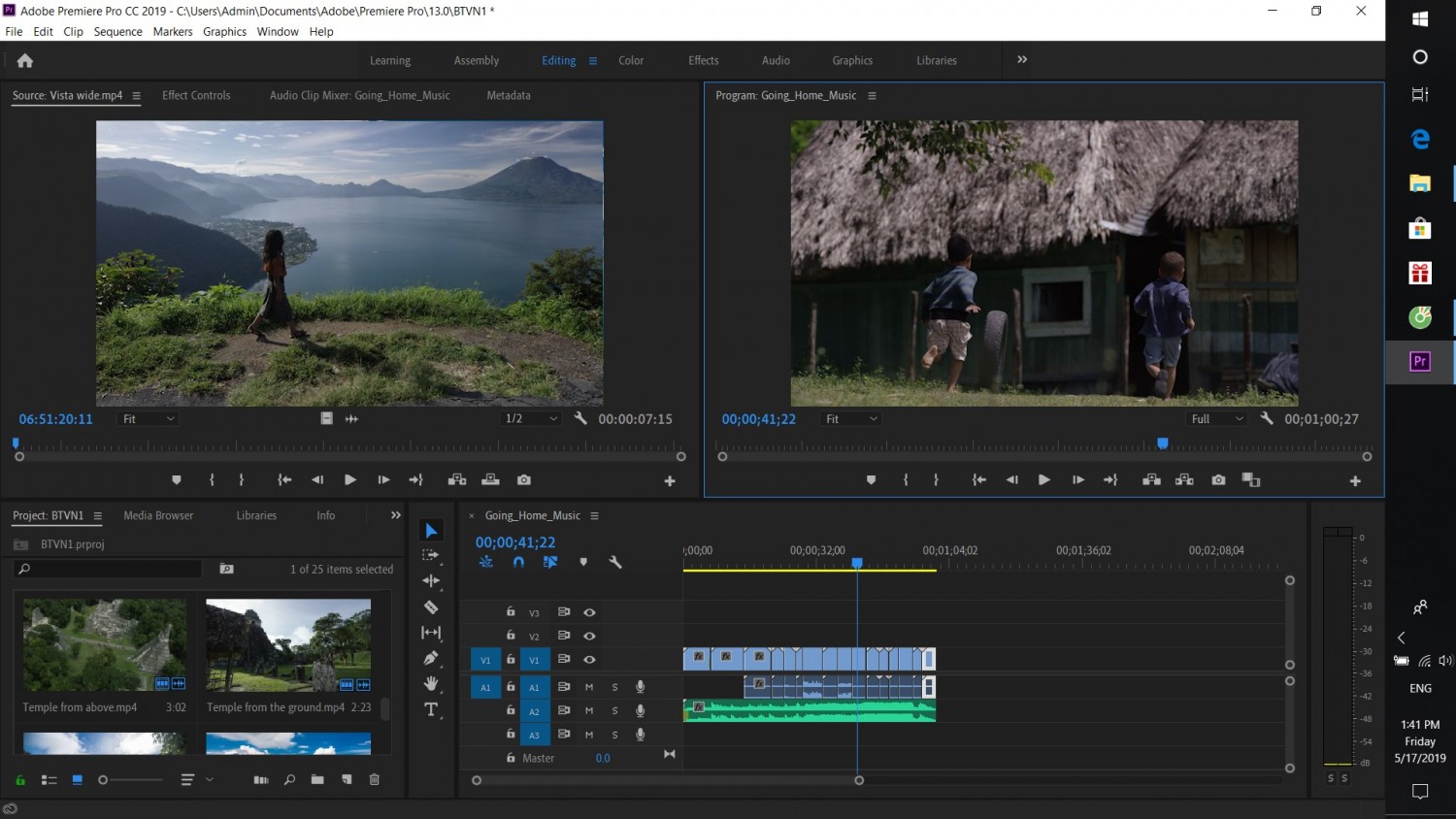This screenshot has width=1456, height=819.
Task: Click Overwrite in the Source monitor
Action: pos(490,479)
